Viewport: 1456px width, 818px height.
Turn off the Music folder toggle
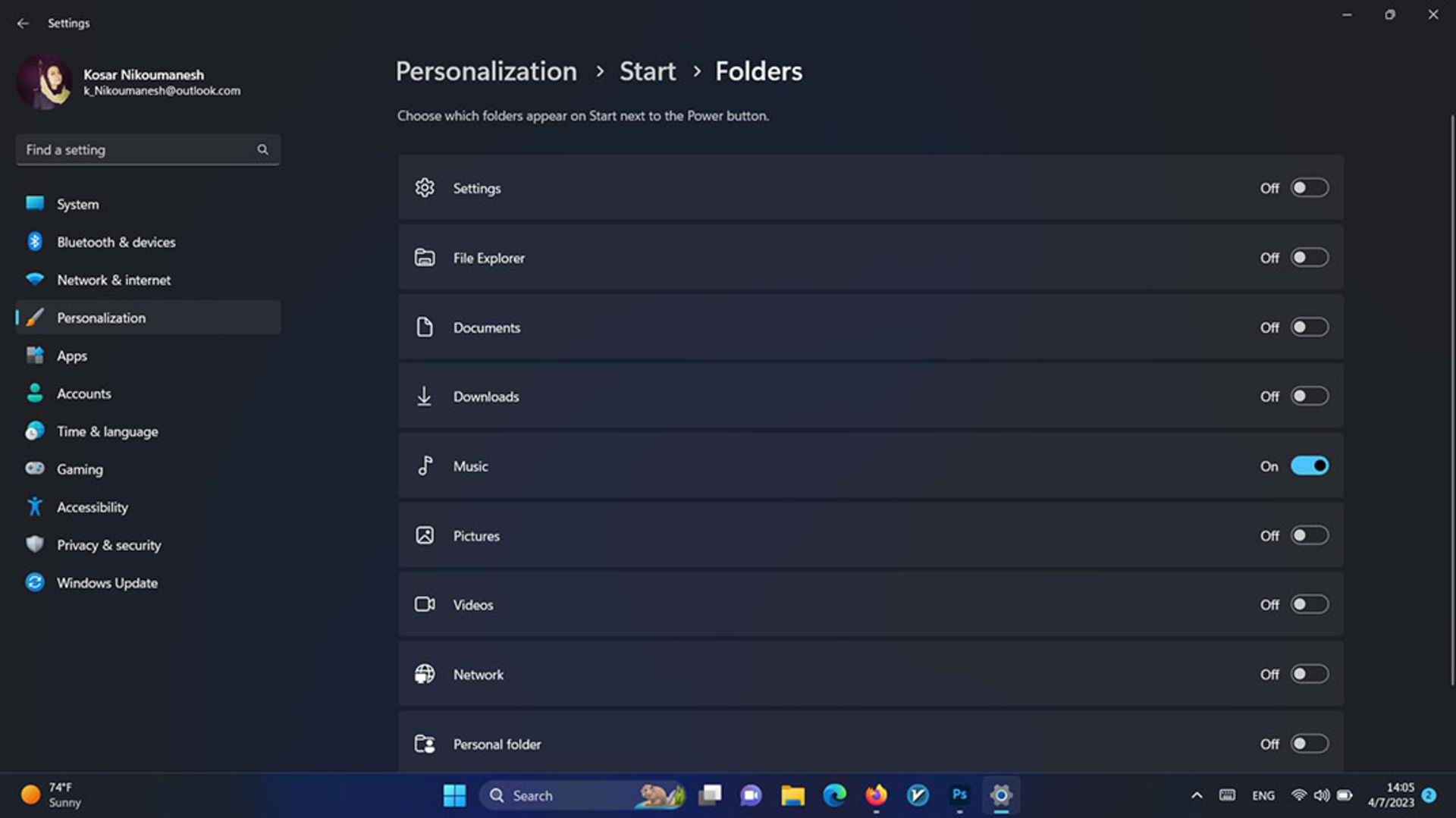1310,465
